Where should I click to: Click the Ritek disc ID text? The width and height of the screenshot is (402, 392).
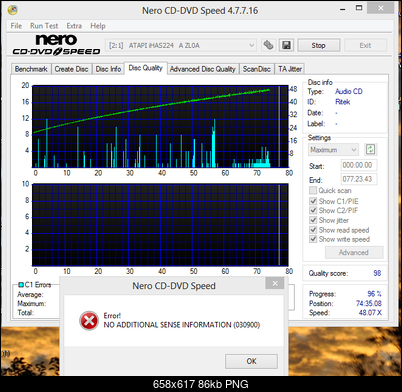343,102
